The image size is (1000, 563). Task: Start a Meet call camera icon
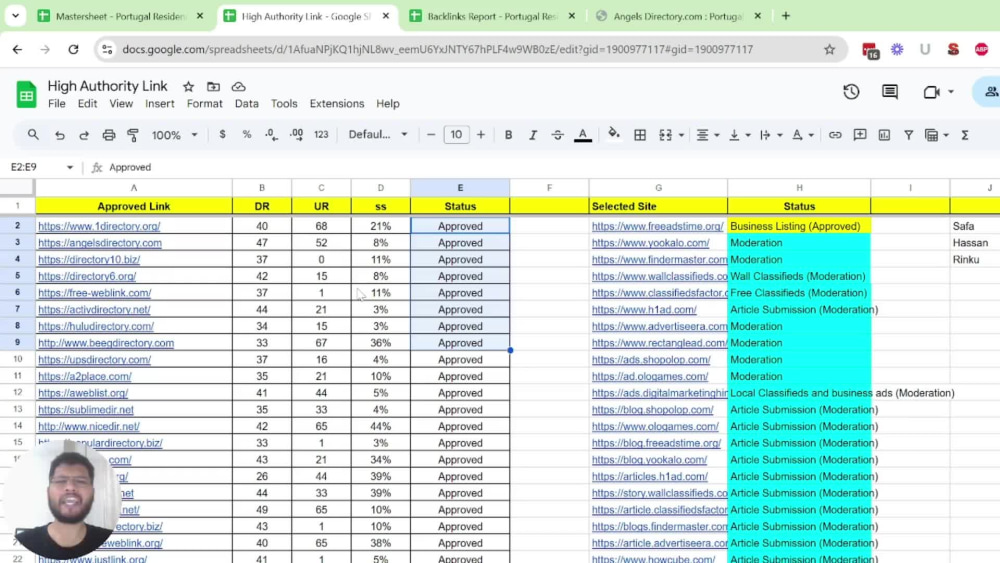(x=931, y=92)
